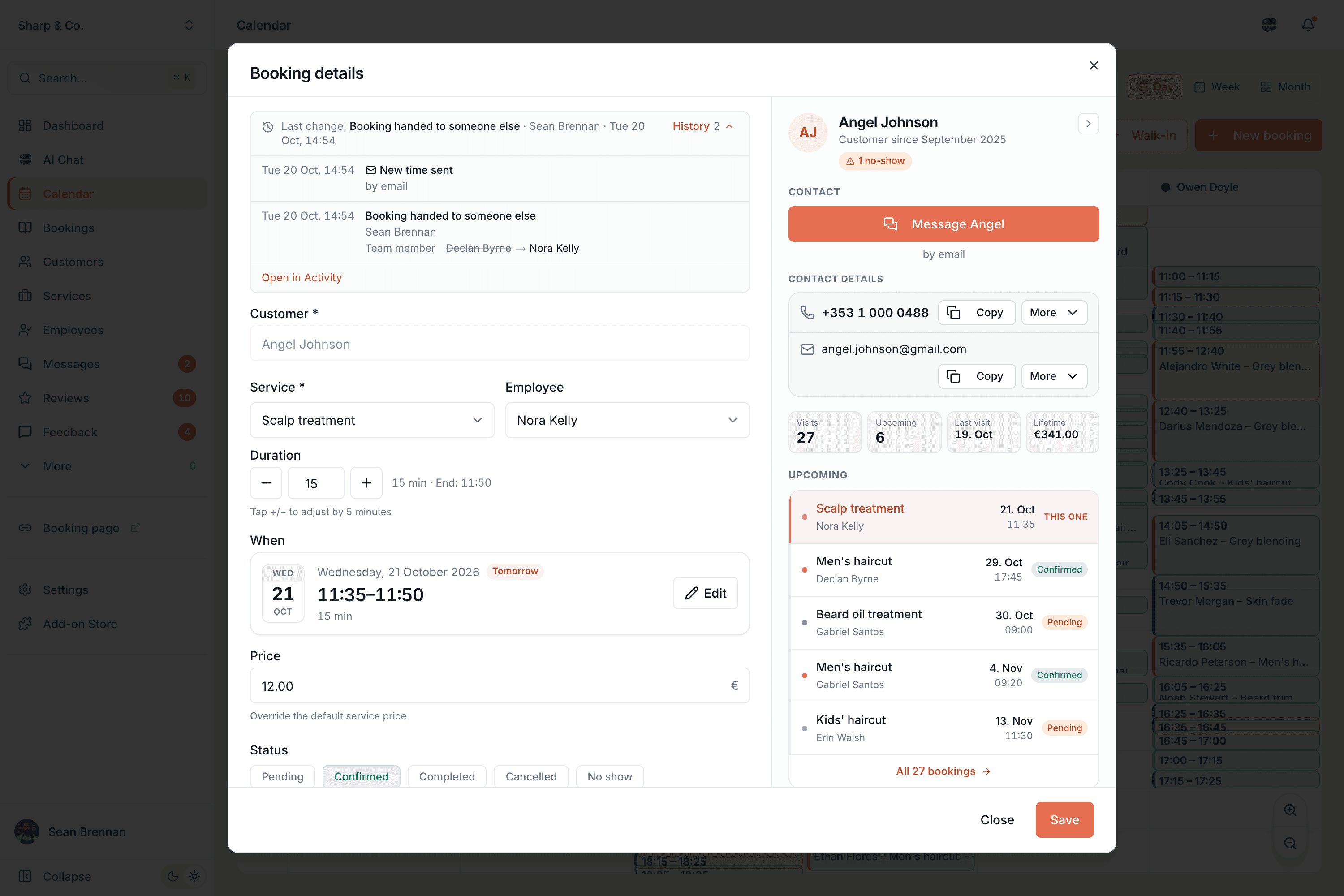Click the Customer field Angel Johnson

(500, 344)
